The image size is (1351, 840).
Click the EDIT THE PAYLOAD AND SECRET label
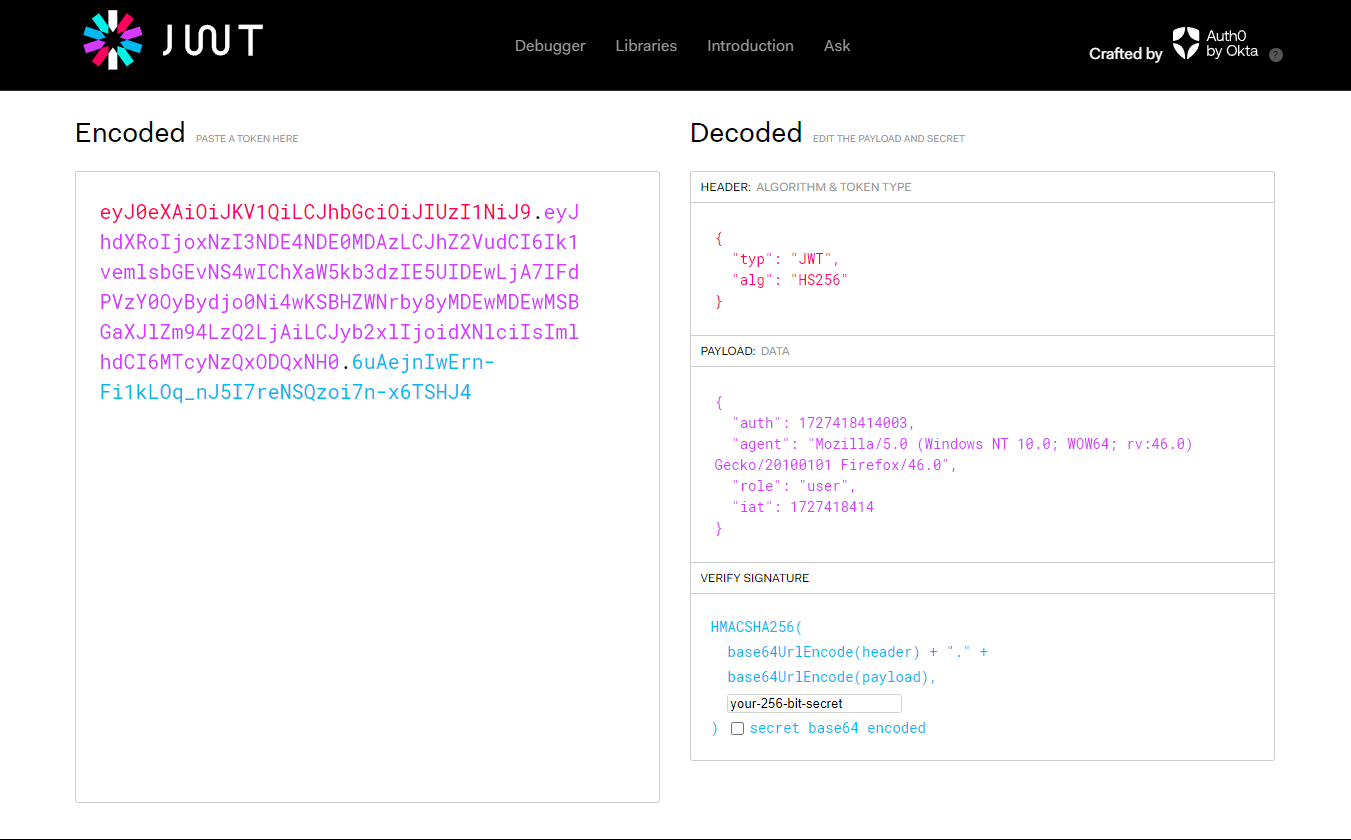tap(889, 139)
